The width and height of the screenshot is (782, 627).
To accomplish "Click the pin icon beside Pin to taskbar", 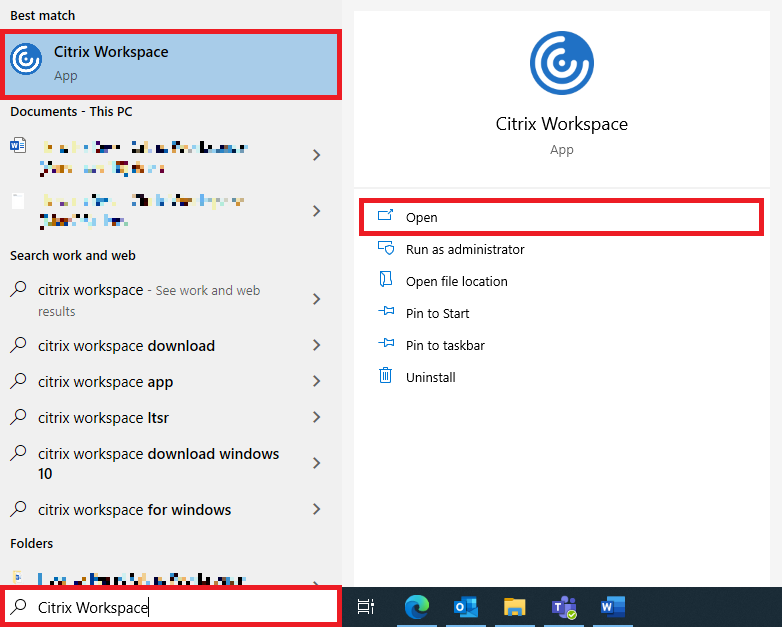I will tap(386, 343).
